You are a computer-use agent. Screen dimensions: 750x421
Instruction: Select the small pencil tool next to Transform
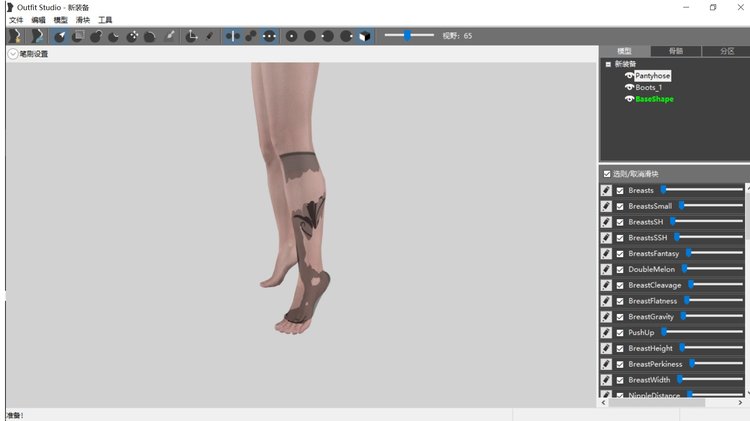(x=210, y=36)
